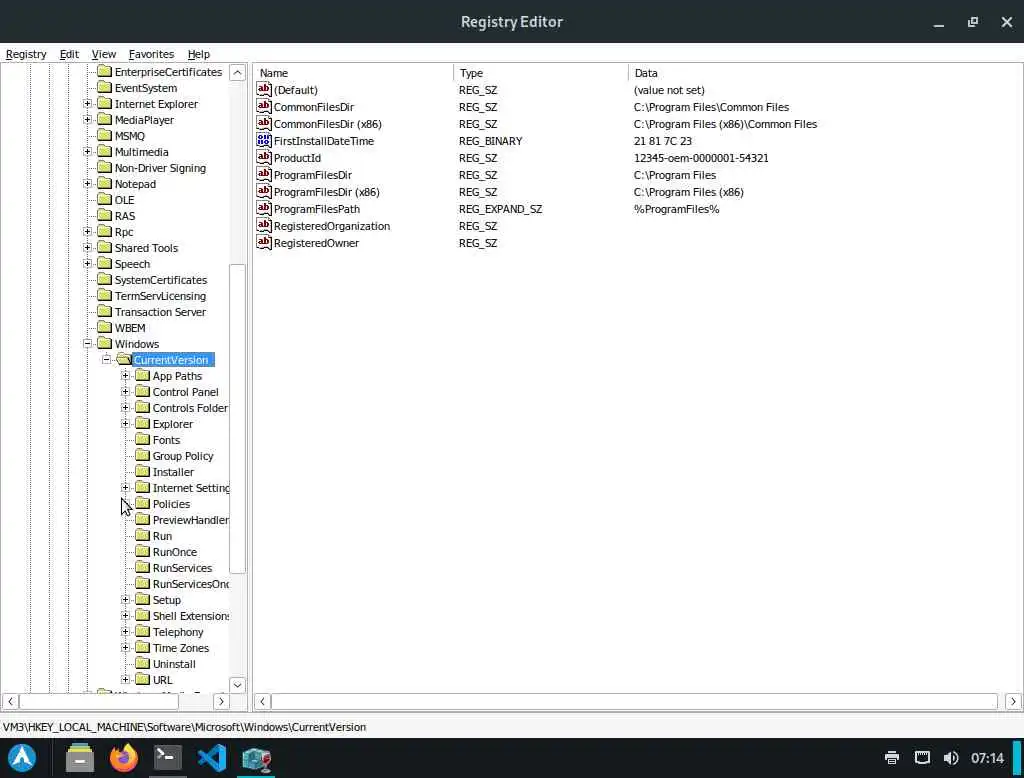1024x778 pixels.
Task: Select the RunServices key
Action: pos(182,568)
